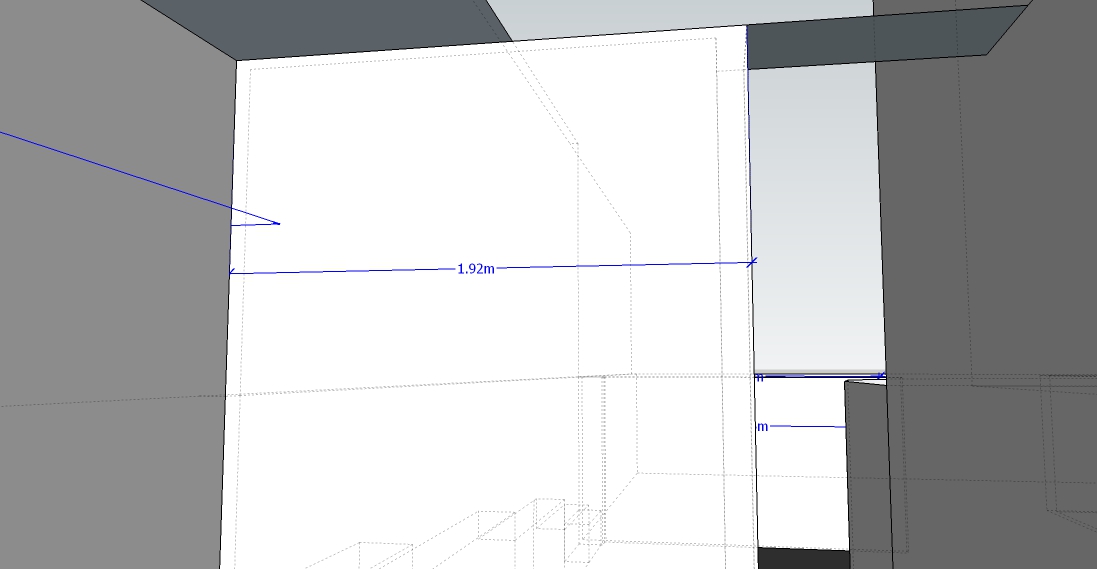
Task: Click the tip of the blue leader arrow
Action: coord(277,223)
